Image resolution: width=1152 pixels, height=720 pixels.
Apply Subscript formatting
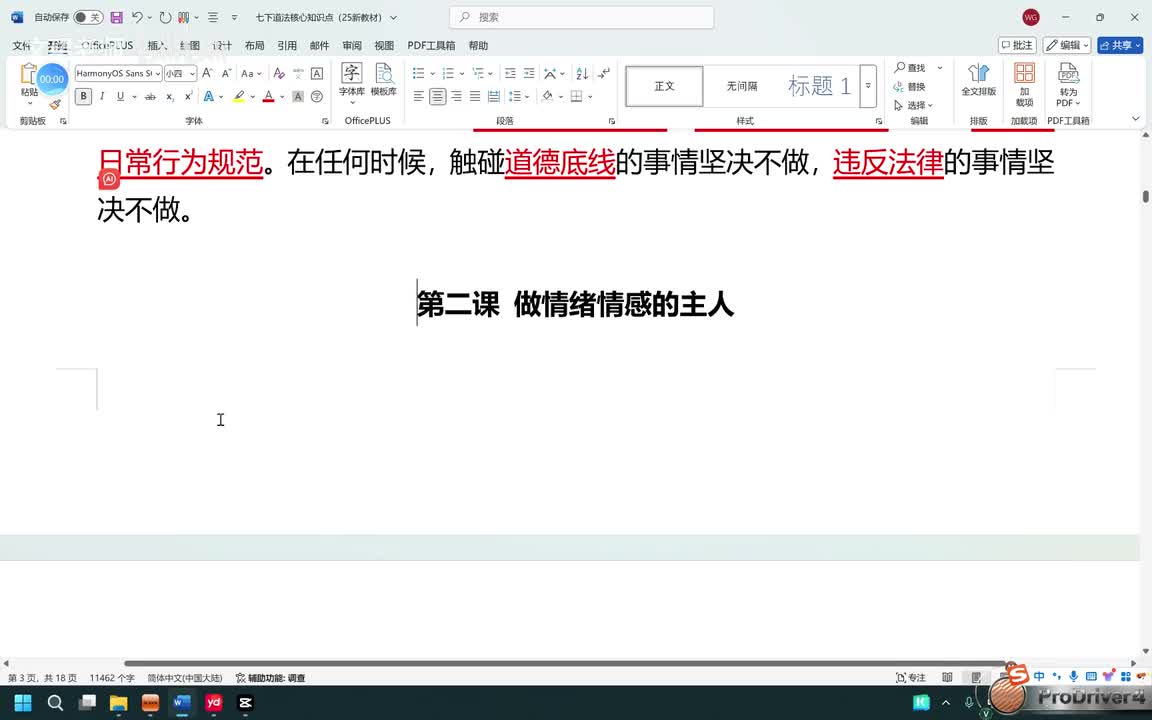coord(170,96)
